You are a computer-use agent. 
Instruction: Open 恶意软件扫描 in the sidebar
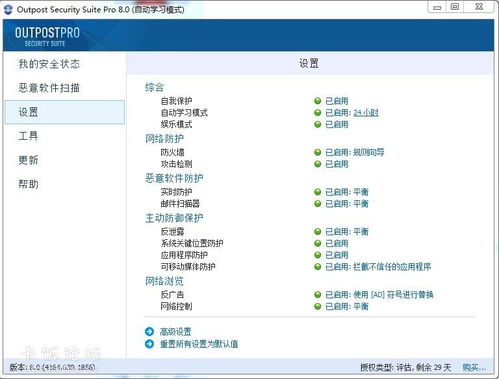pos(49,88)
